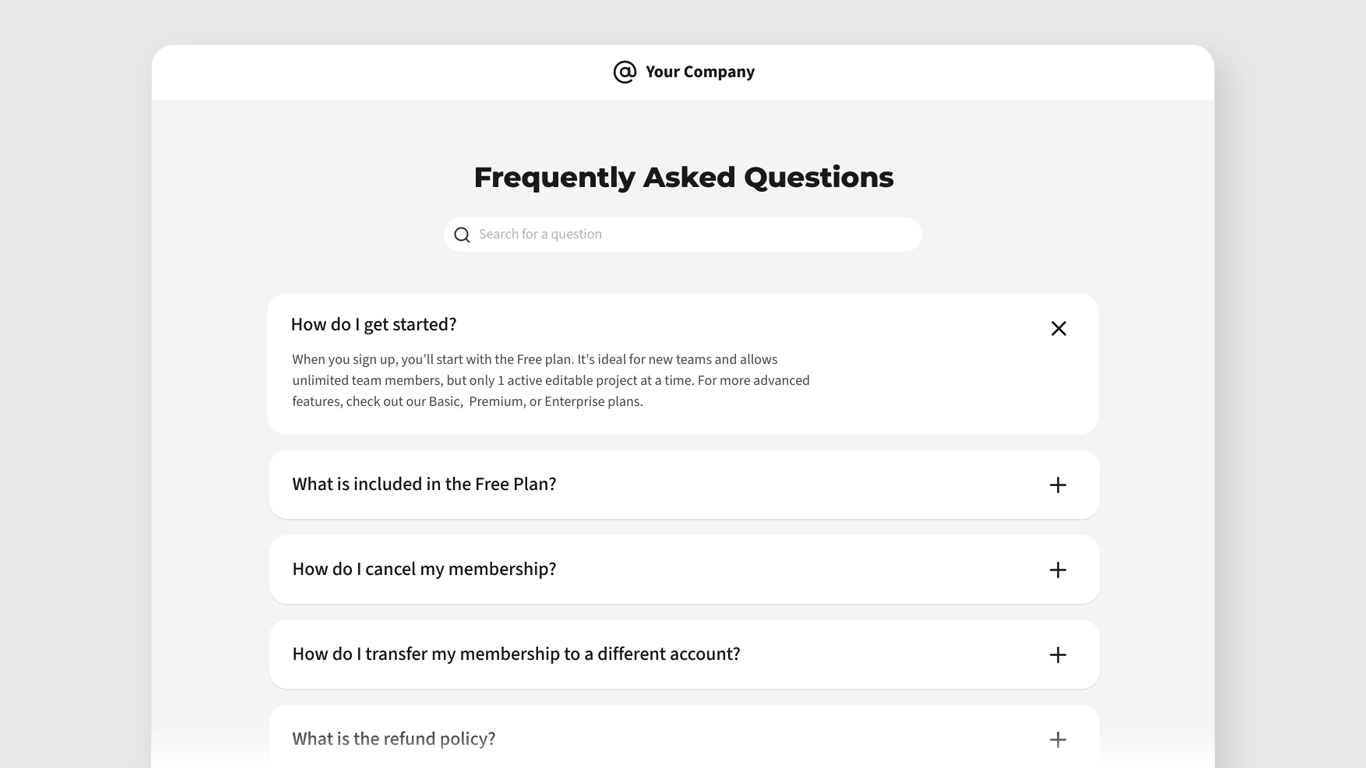Screen dimensions: 1366x768
Task: Click the rounded search bar control
Action: coord(683,234)
